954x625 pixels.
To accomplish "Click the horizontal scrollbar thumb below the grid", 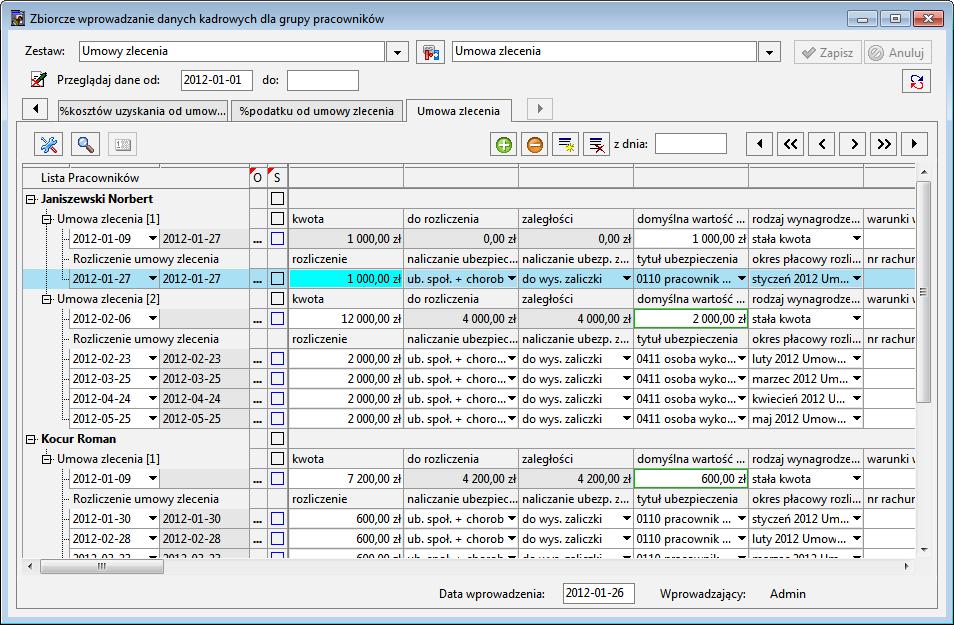I will pyautogui.click(x=102, y=567).
